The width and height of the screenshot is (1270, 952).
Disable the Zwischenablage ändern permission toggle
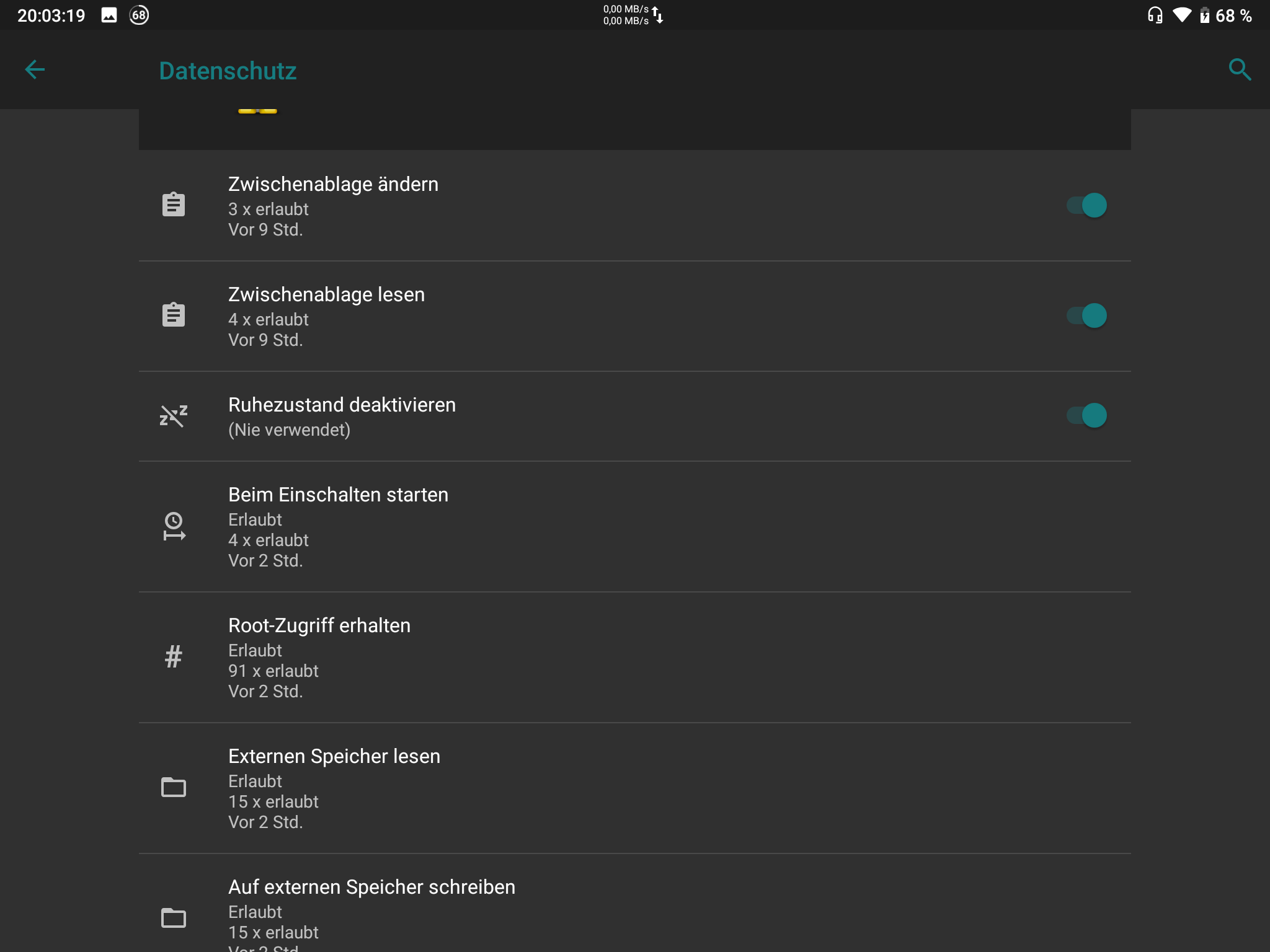(x=1086, y=205)
